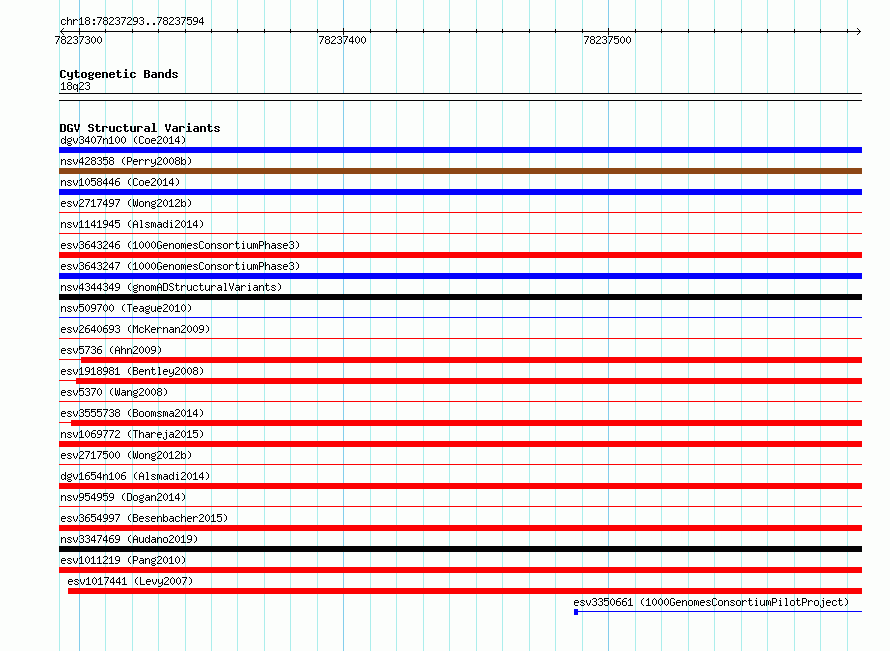
Task: Click the DGV Structural Variants track title
Action: pos(140,128)
